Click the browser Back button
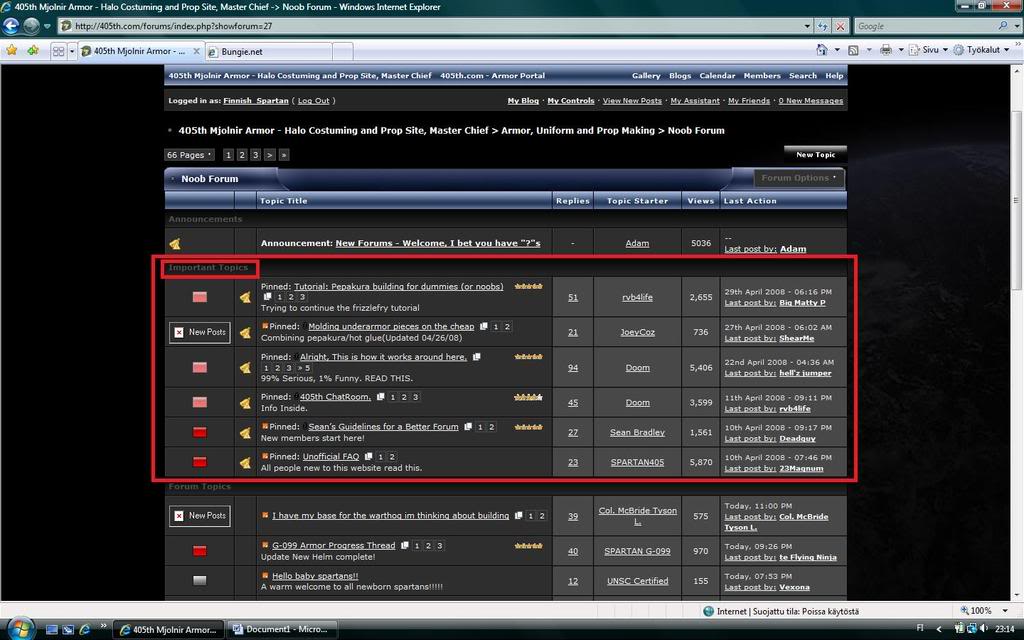The height and width of the screenshot is (640, 1024). (x=11, y=26)
